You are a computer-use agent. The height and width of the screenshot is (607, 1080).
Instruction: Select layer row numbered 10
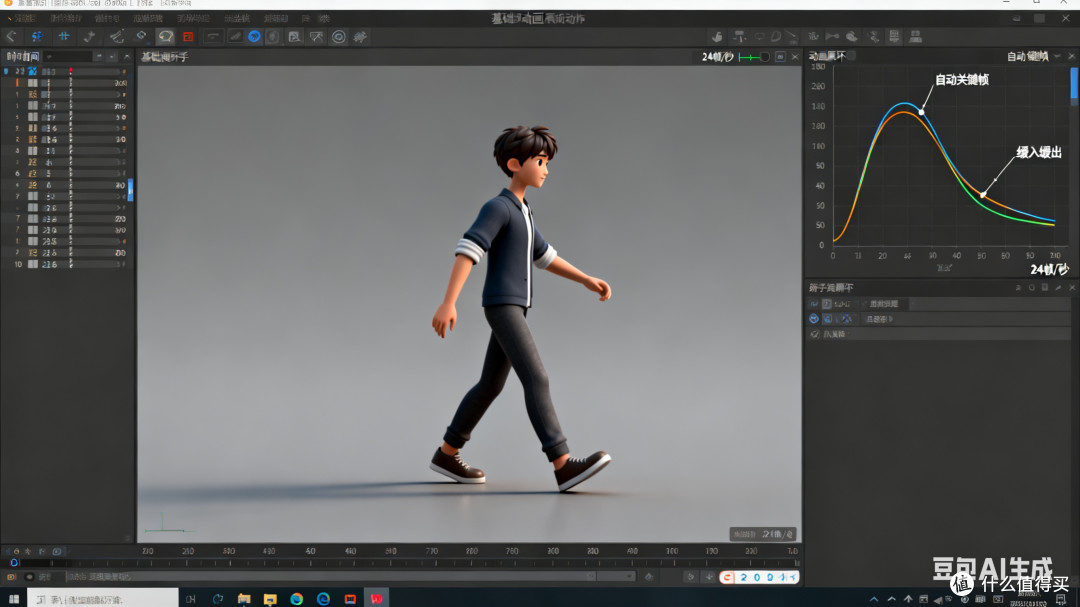(67, 264)
